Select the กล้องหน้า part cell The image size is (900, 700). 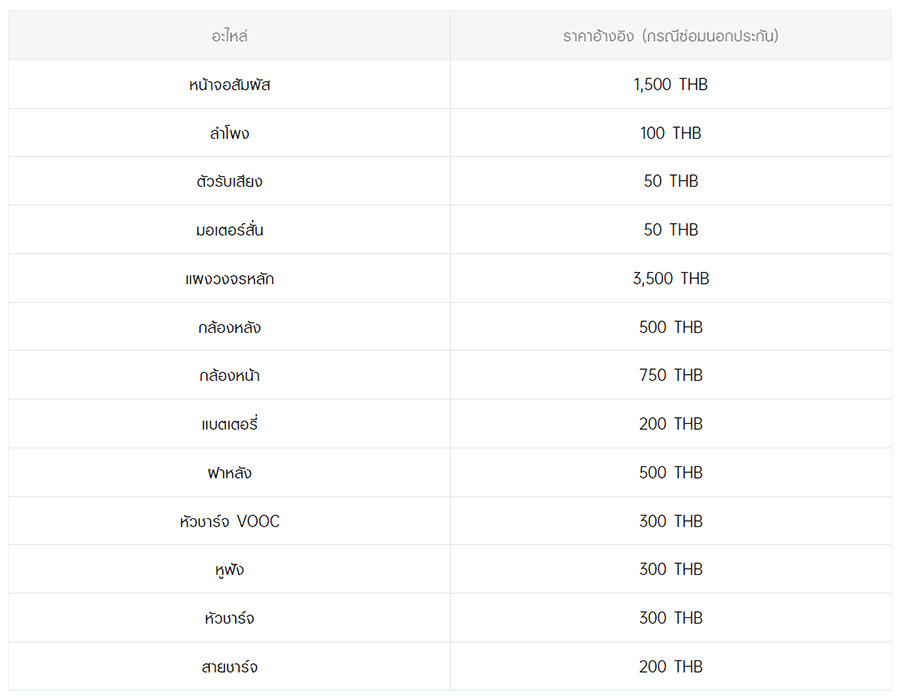coord(229,376)
